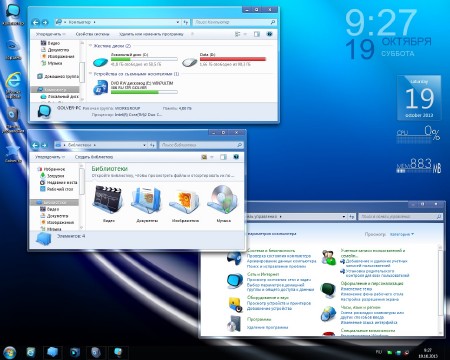Click the Data D: red usage bar

(x=233, y=59)
